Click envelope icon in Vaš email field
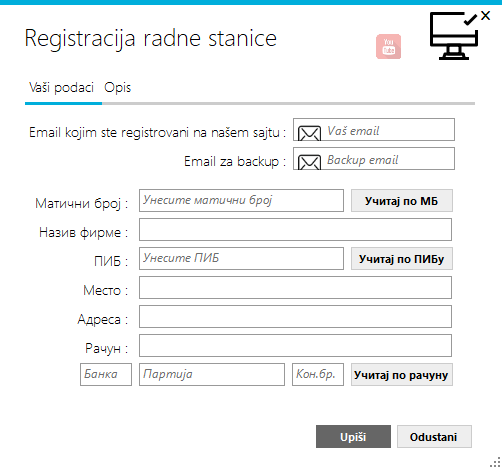This screenshot has width=502, height=469. [309, 133]
